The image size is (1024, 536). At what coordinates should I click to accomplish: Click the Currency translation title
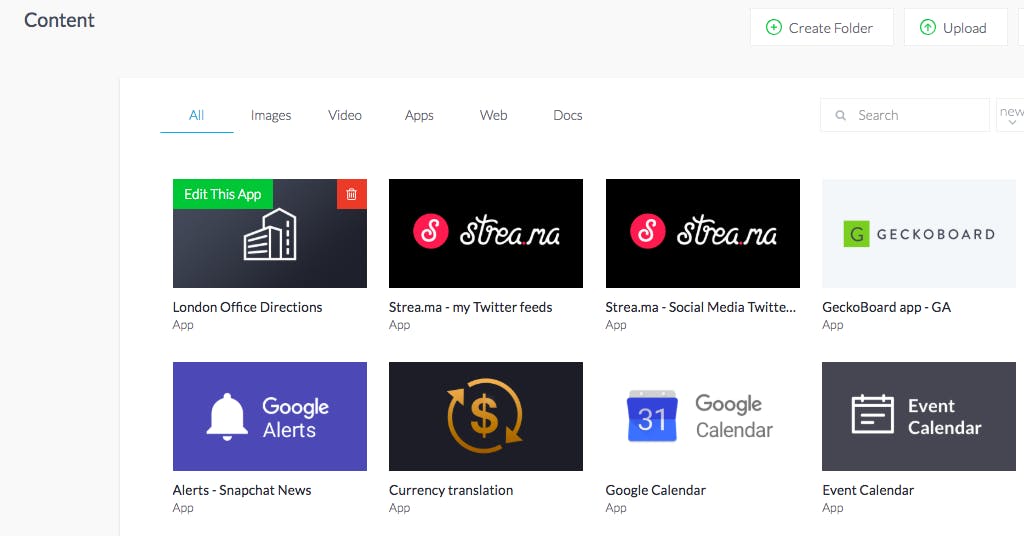tap(451, 490)
